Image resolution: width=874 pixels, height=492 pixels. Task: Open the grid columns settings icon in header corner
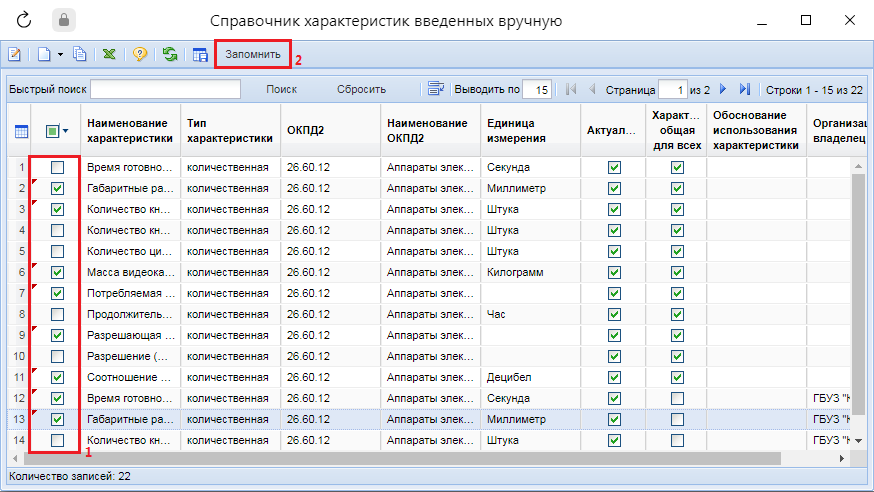[20, 131]
